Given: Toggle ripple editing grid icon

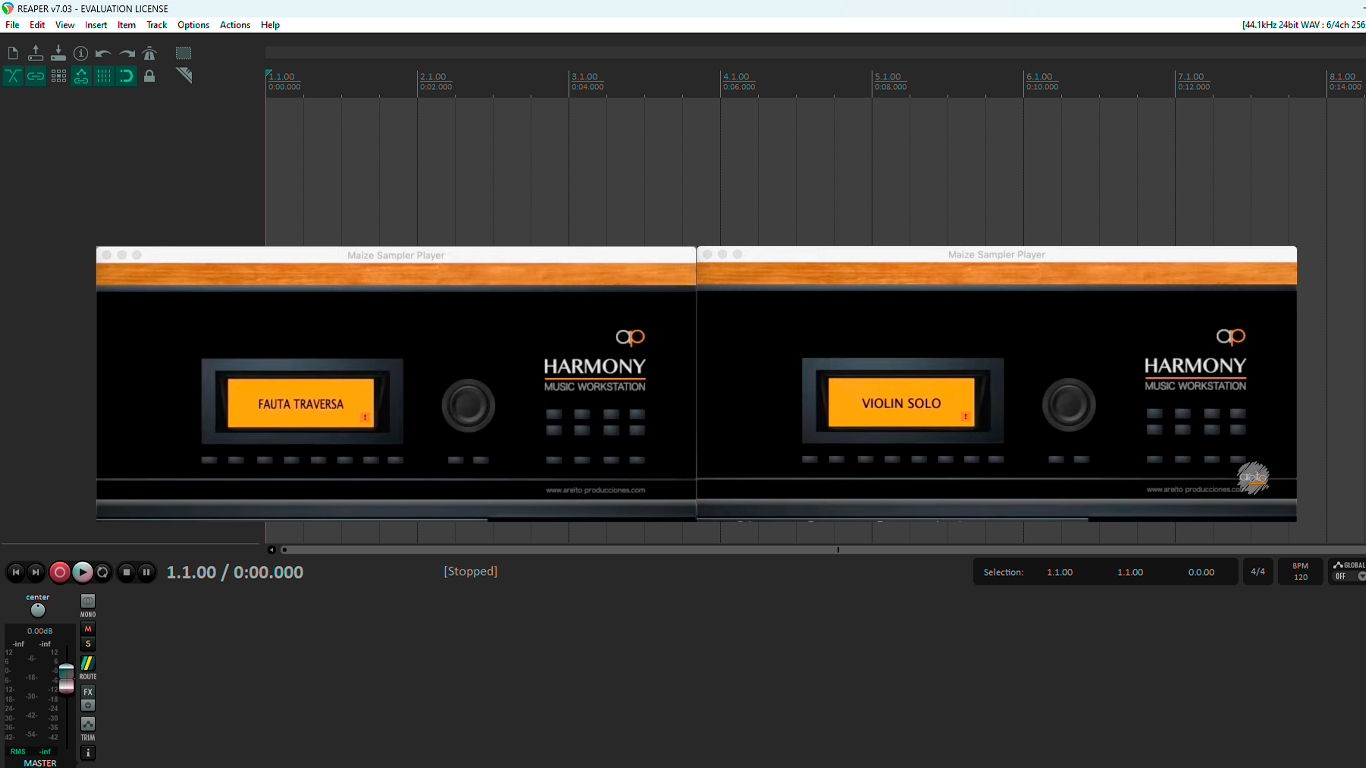Looking at the screenshot, I should 58,76.
